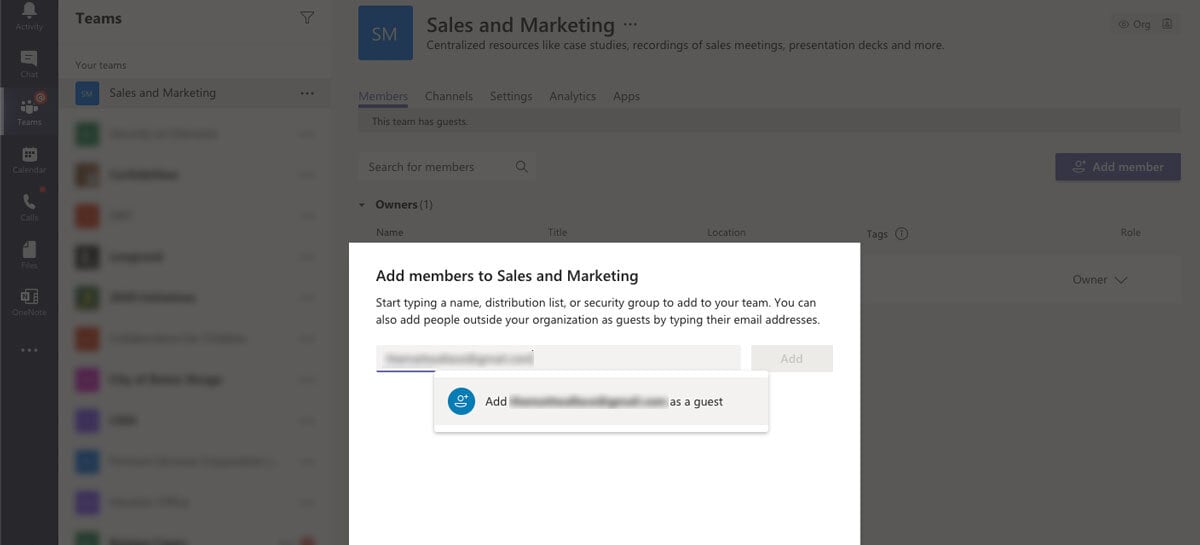Image resolution: width=1200 pixels, height=545 pixels.
Task: Click the Teams panel heading
Action: (98, 18)
